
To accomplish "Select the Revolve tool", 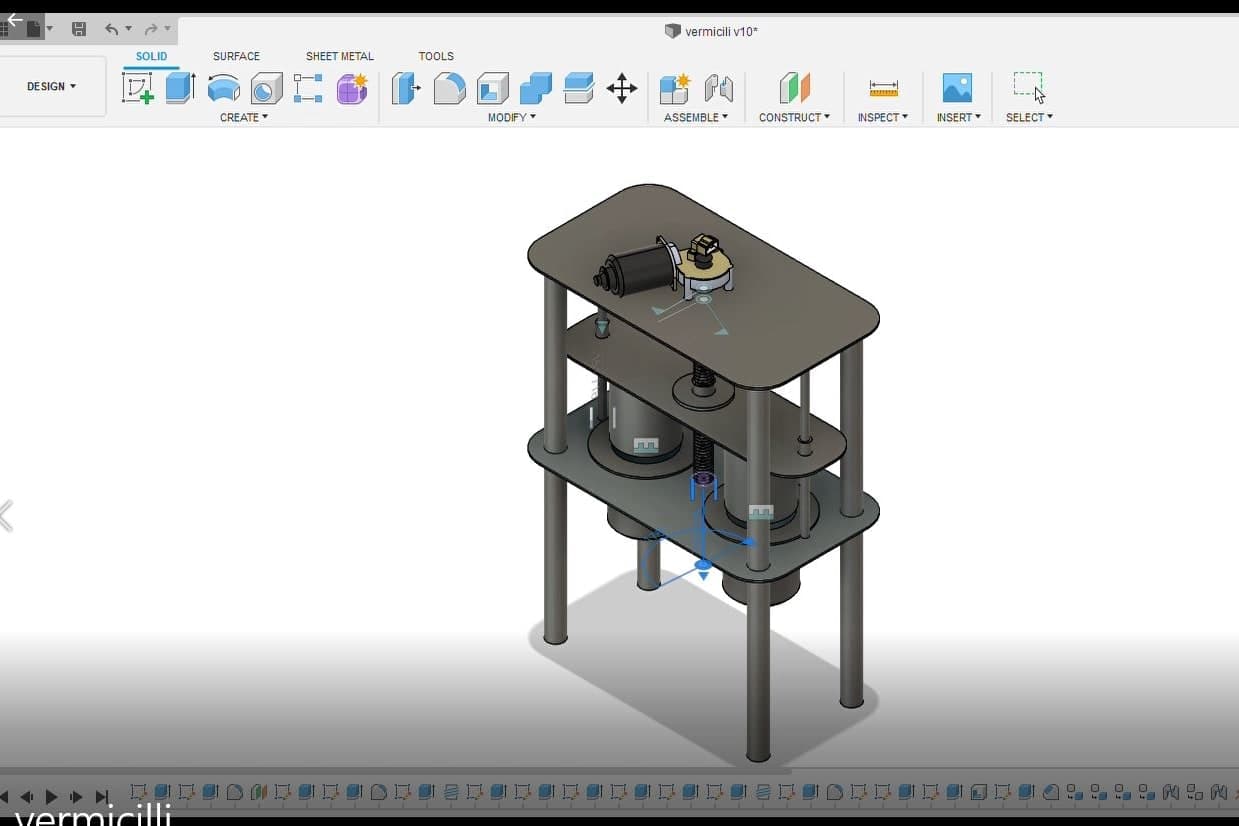I will (223, 88).
